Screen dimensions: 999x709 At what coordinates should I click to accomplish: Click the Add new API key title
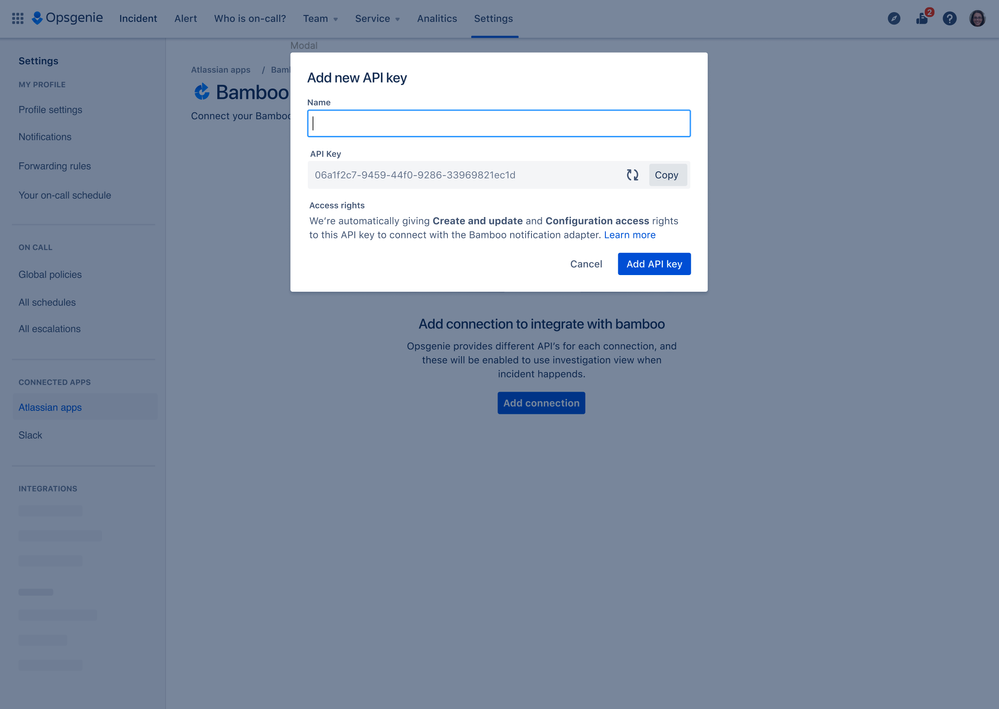tap(357, 78)
